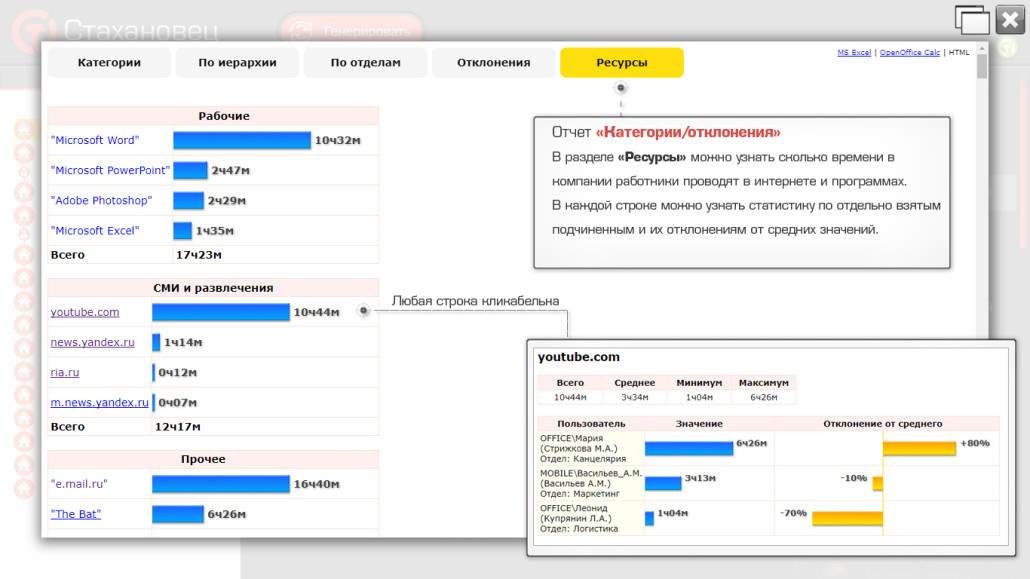Click the Минимум column header in popup
Image resolution: width=1030 pixels, height=579 pixels.
699,382
